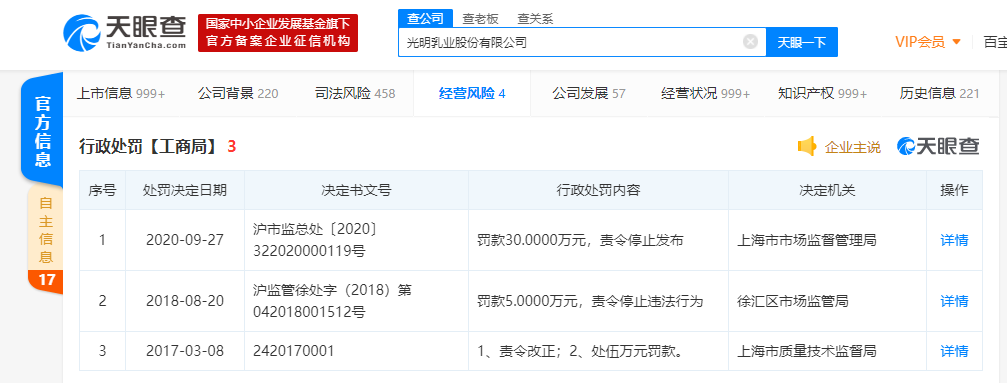Open 详情 for the 2018-08-20 penalty
1007x383 pixels.
[x=954, y=301]
